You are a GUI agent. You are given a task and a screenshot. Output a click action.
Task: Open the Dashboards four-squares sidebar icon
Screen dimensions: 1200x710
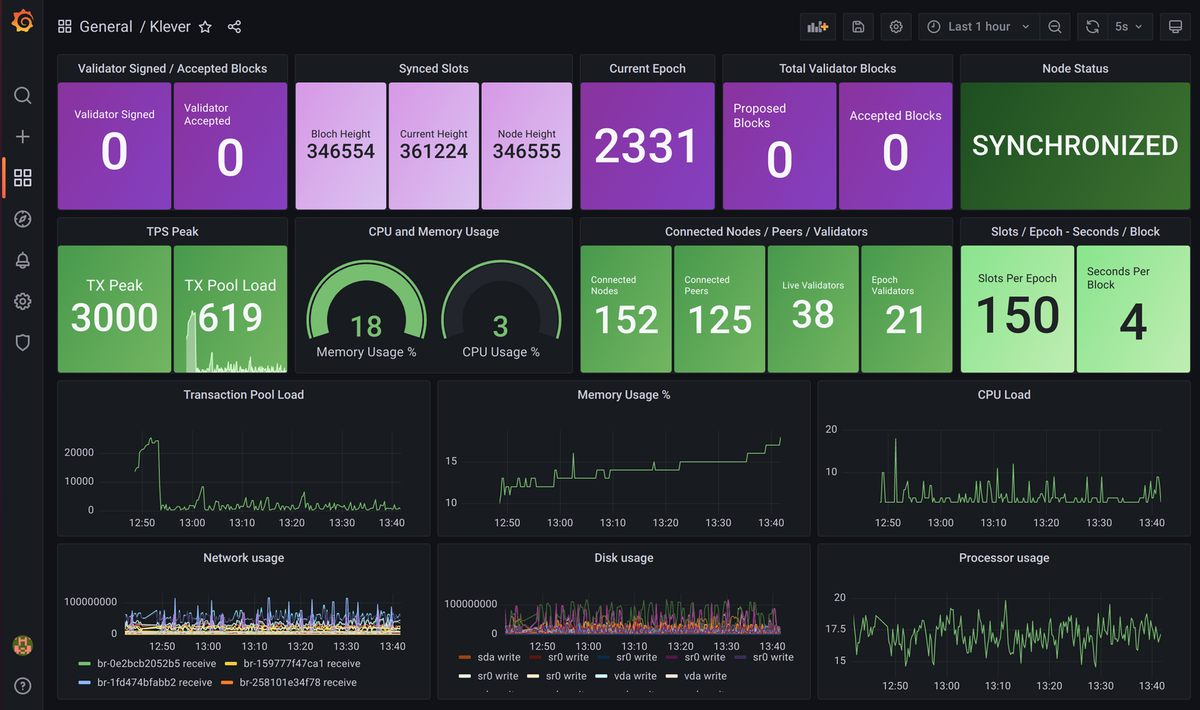(x=22, y=178)
